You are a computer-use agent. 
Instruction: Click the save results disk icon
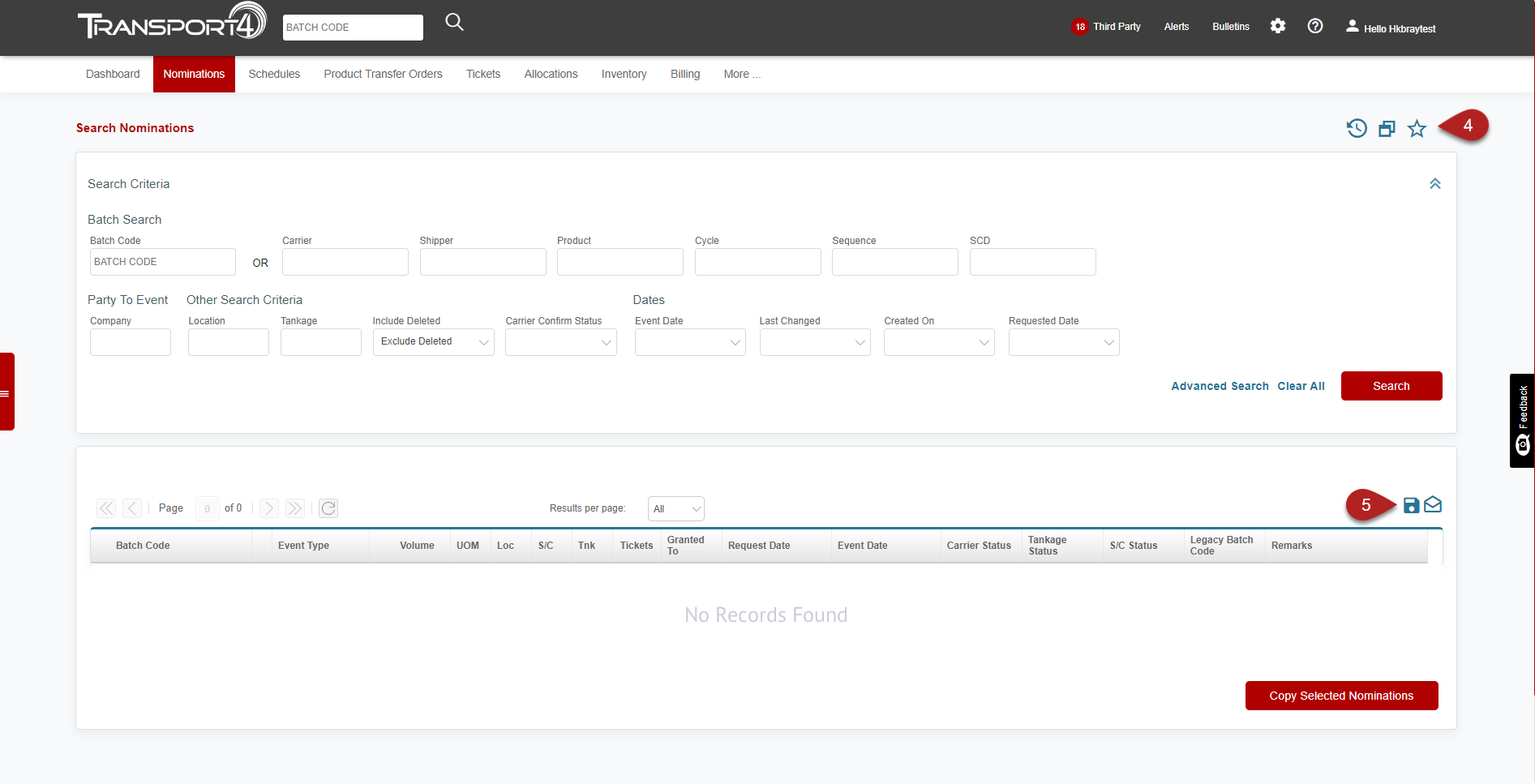point(1411,505)
